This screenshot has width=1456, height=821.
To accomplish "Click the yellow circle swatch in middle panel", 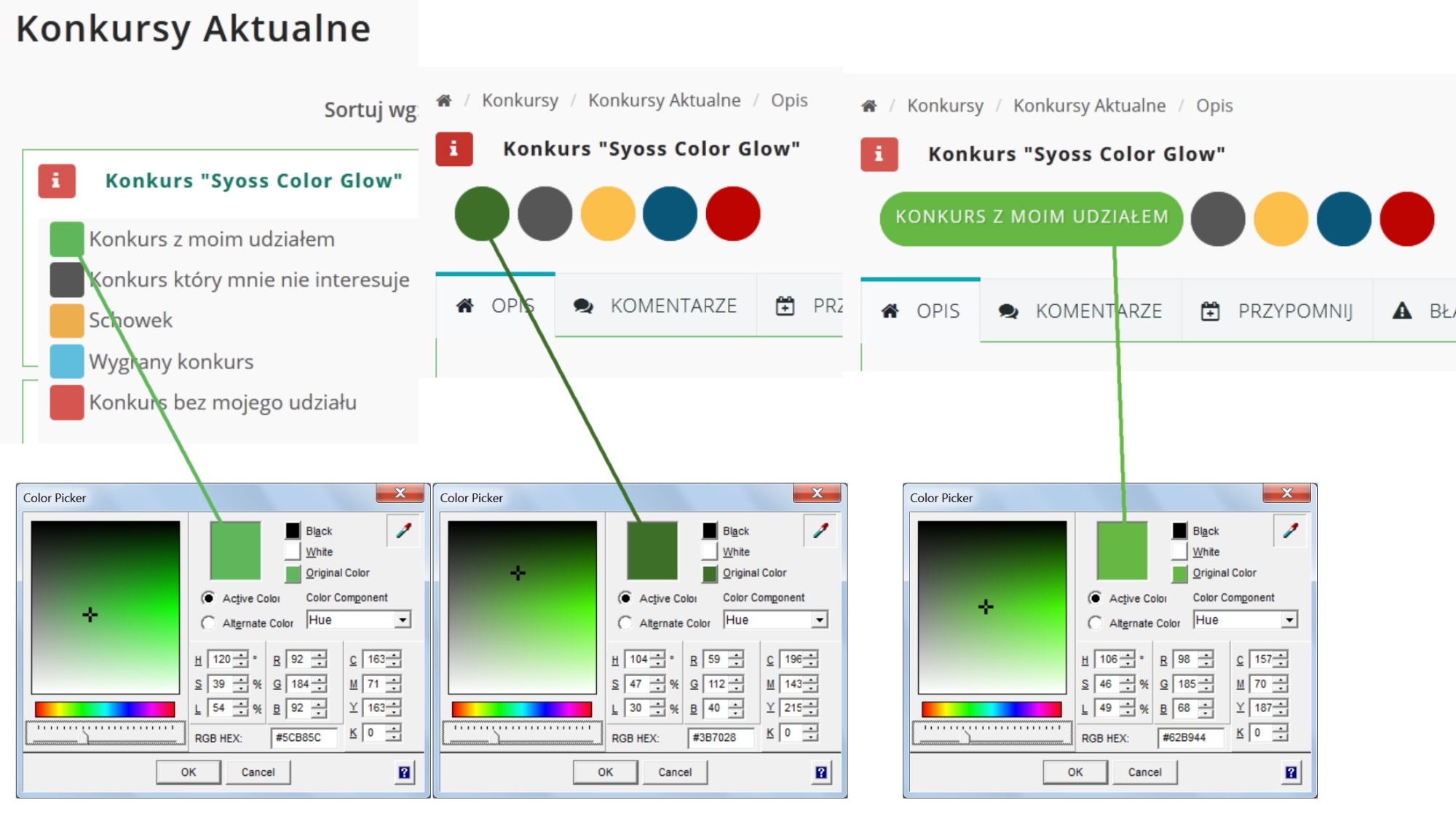I will tap(608, 214).
